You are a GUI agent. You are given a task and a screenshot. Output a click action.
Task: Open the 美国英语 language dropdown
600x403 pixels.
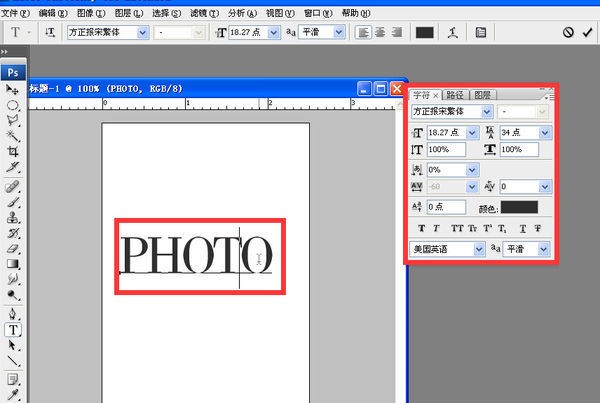[478, 248]
